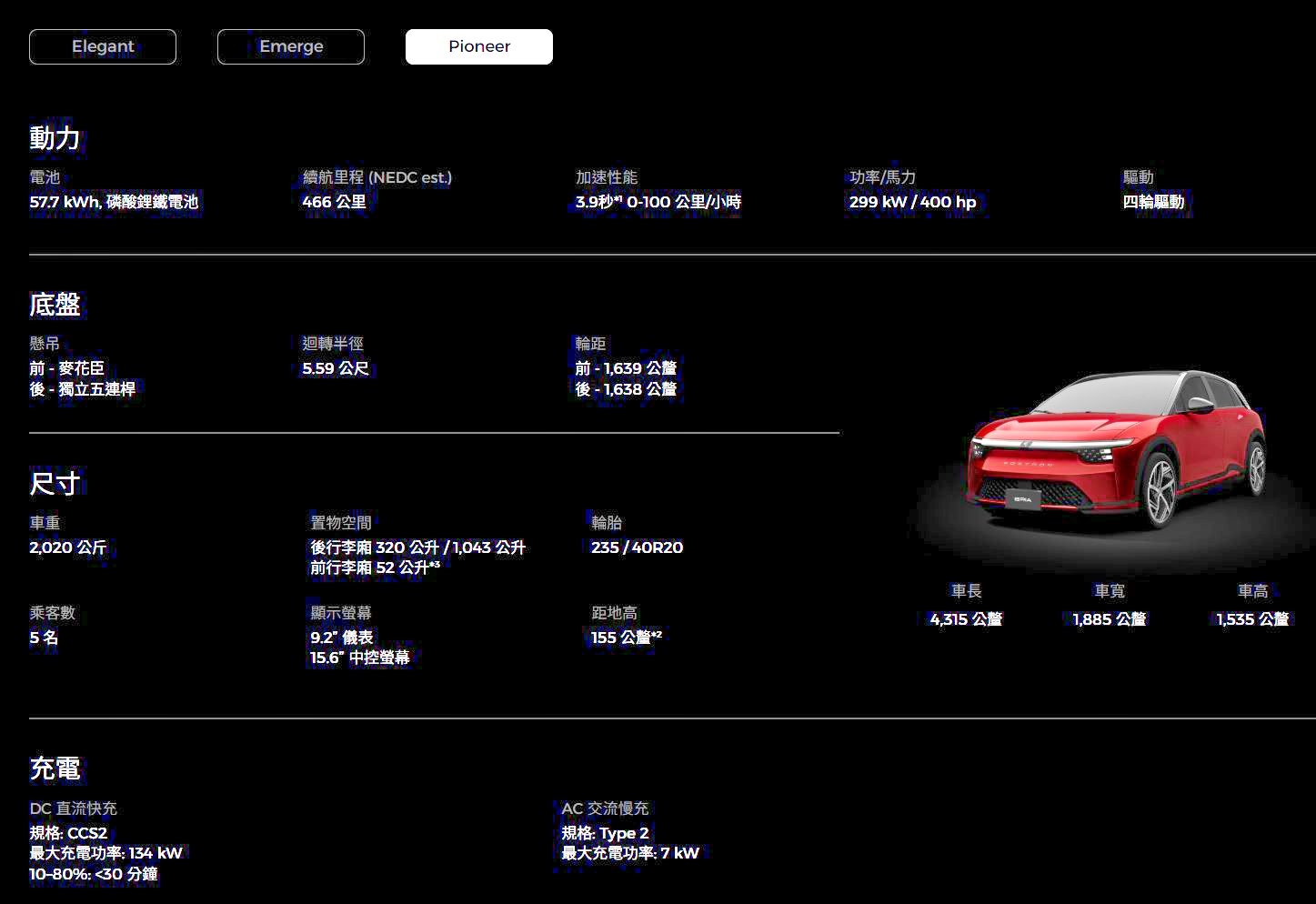Click the AC 交流慢充 label
This screenshot has width=1316, height=904.
point(605,809)
